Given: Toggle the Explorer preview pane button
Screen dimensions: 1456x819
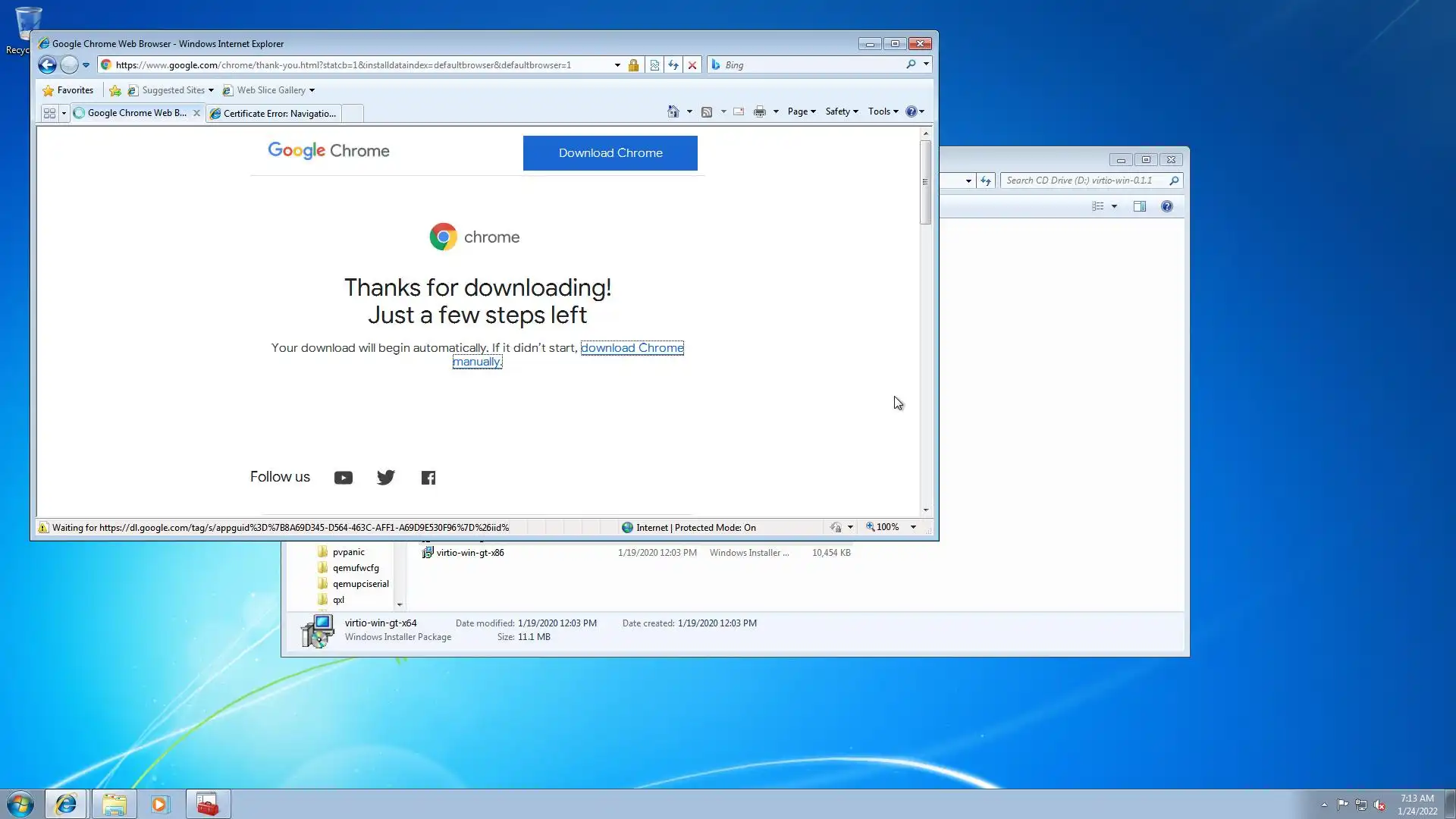Looking at the screenshot, I should point(1140,206).
